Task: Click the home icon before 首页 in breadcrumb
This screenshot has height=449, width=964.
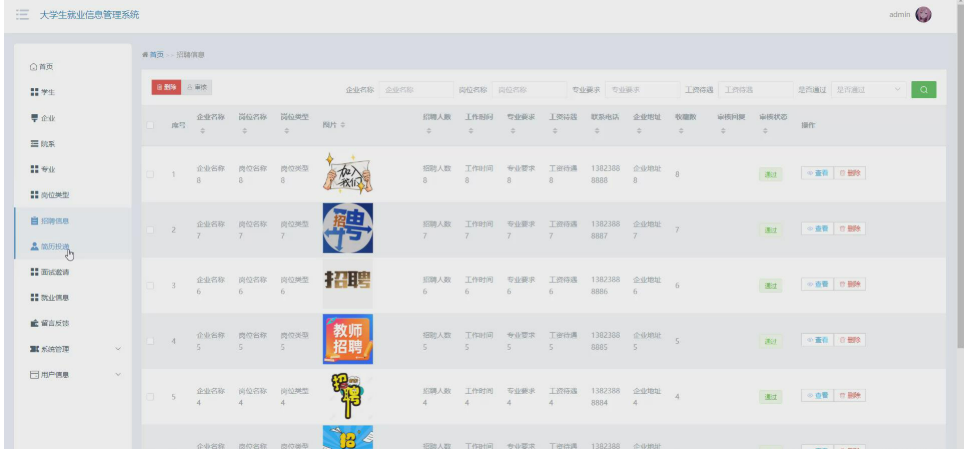Action: pos(145,55)
